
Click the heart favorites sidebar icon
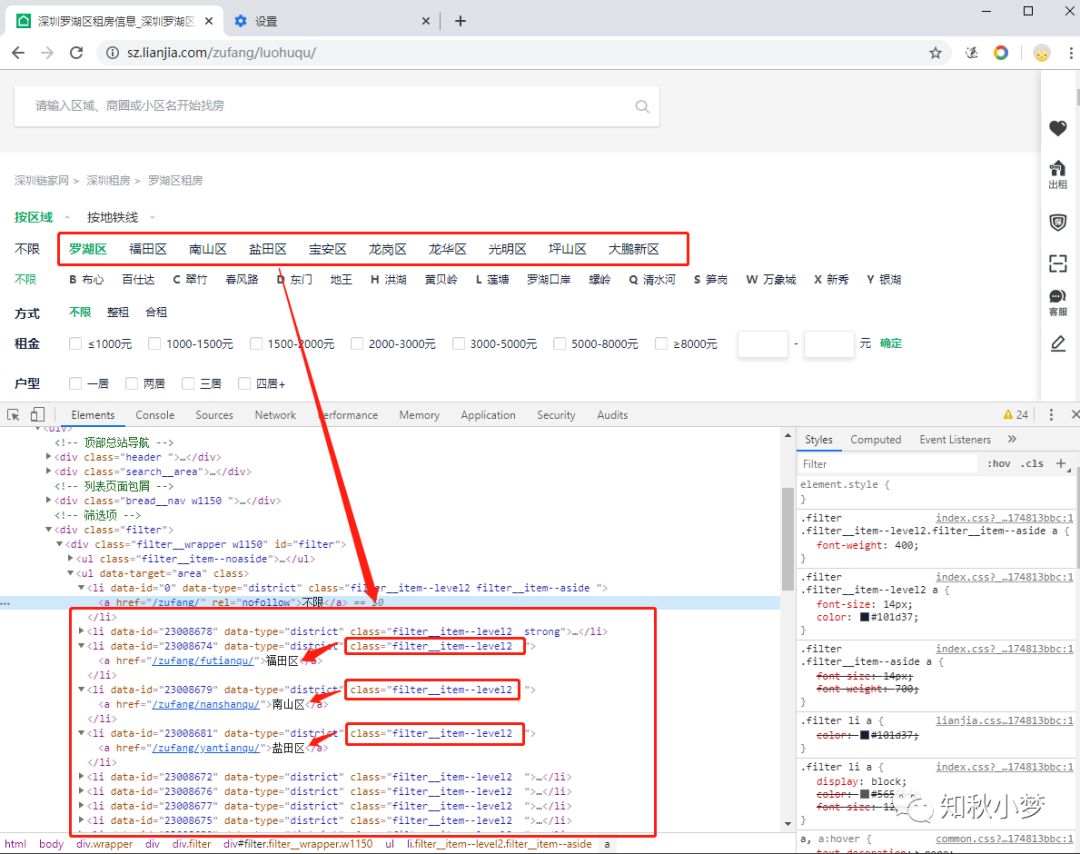[x=1058, y=128]
